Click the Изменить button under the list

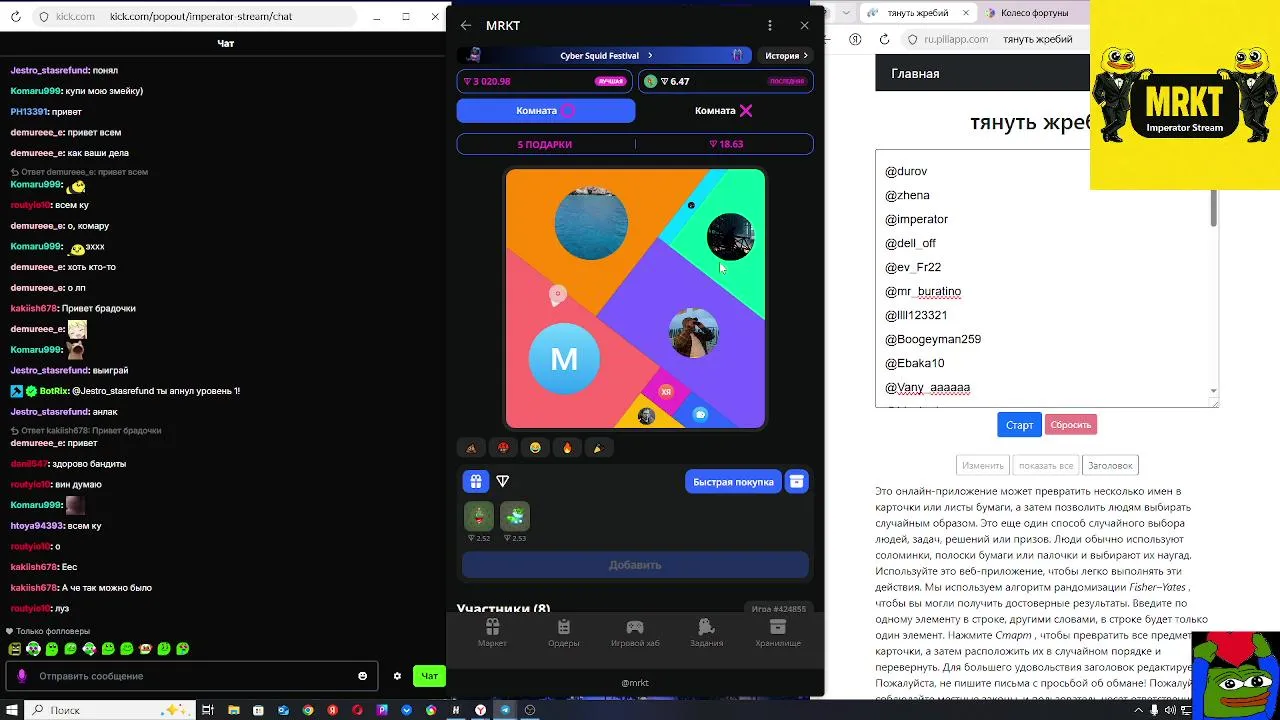pyautogui.click(x=982, y=466)
